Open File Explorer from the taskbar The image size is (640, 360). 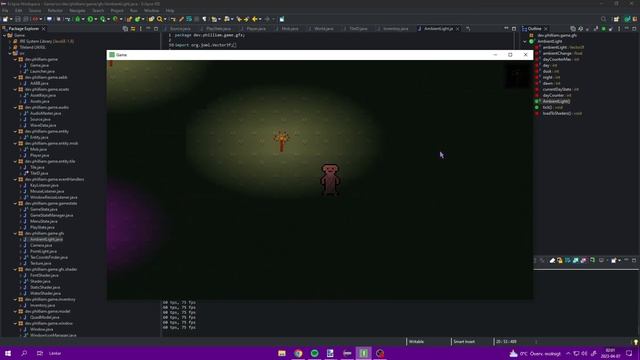point(282,353)
